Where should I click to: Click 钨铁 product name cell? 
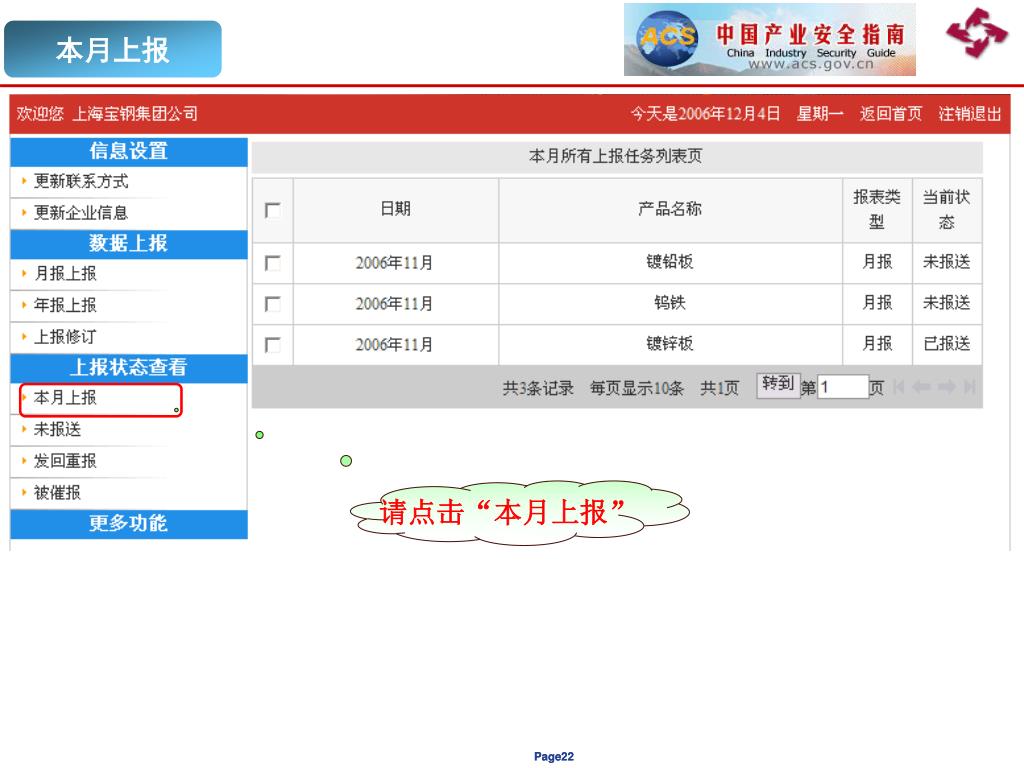pos(670,303)
